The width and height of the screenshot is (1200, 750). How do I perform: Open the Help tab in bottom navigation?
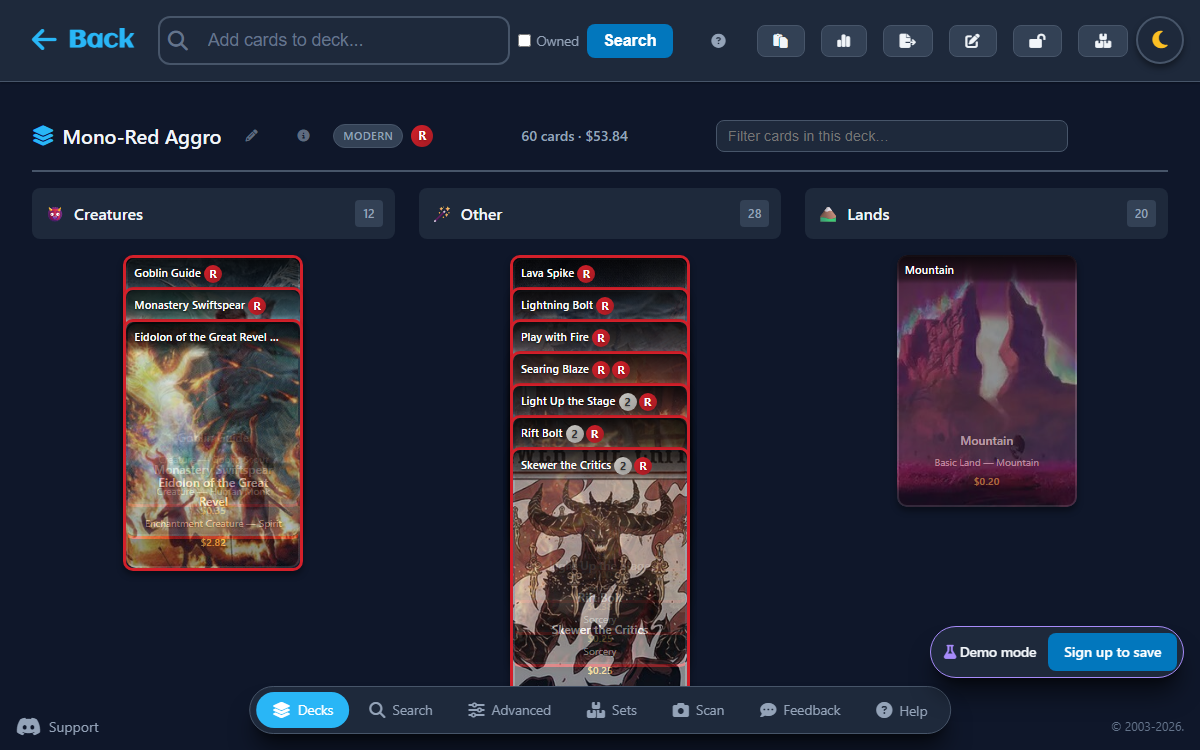click(902, 711)
